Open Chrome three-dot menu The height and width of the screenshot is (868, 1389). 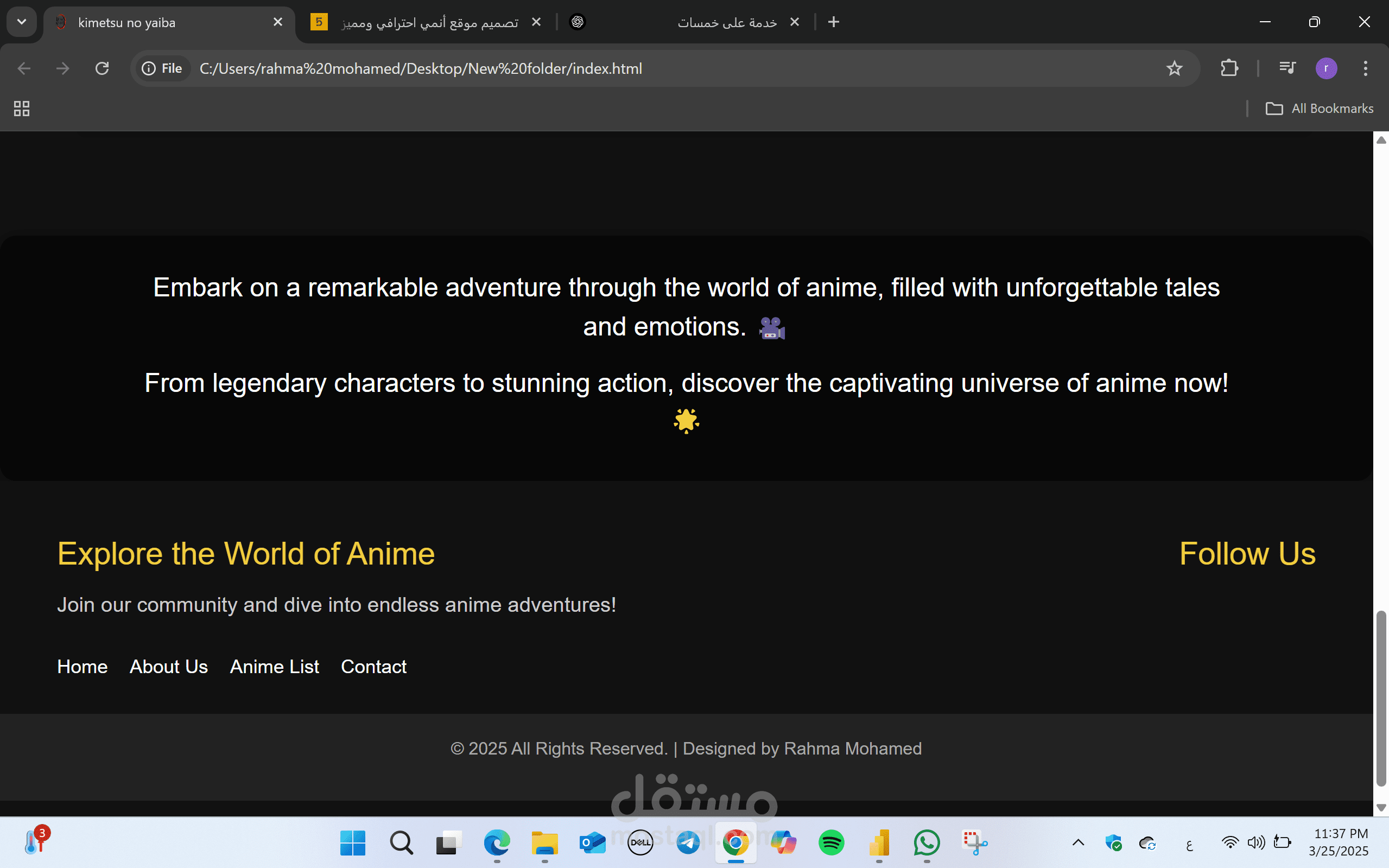pos(1365,68)
